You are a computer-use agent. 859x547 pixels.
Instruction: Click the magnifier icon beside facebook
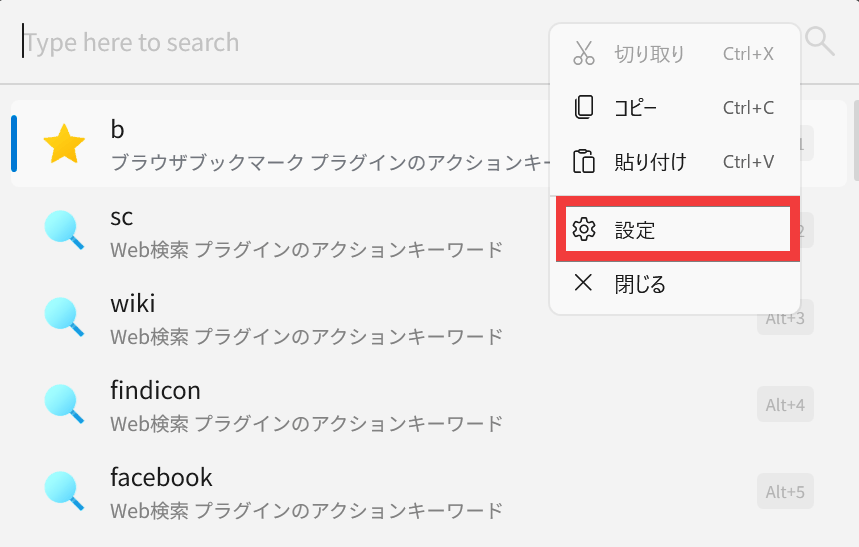(64, 491)
